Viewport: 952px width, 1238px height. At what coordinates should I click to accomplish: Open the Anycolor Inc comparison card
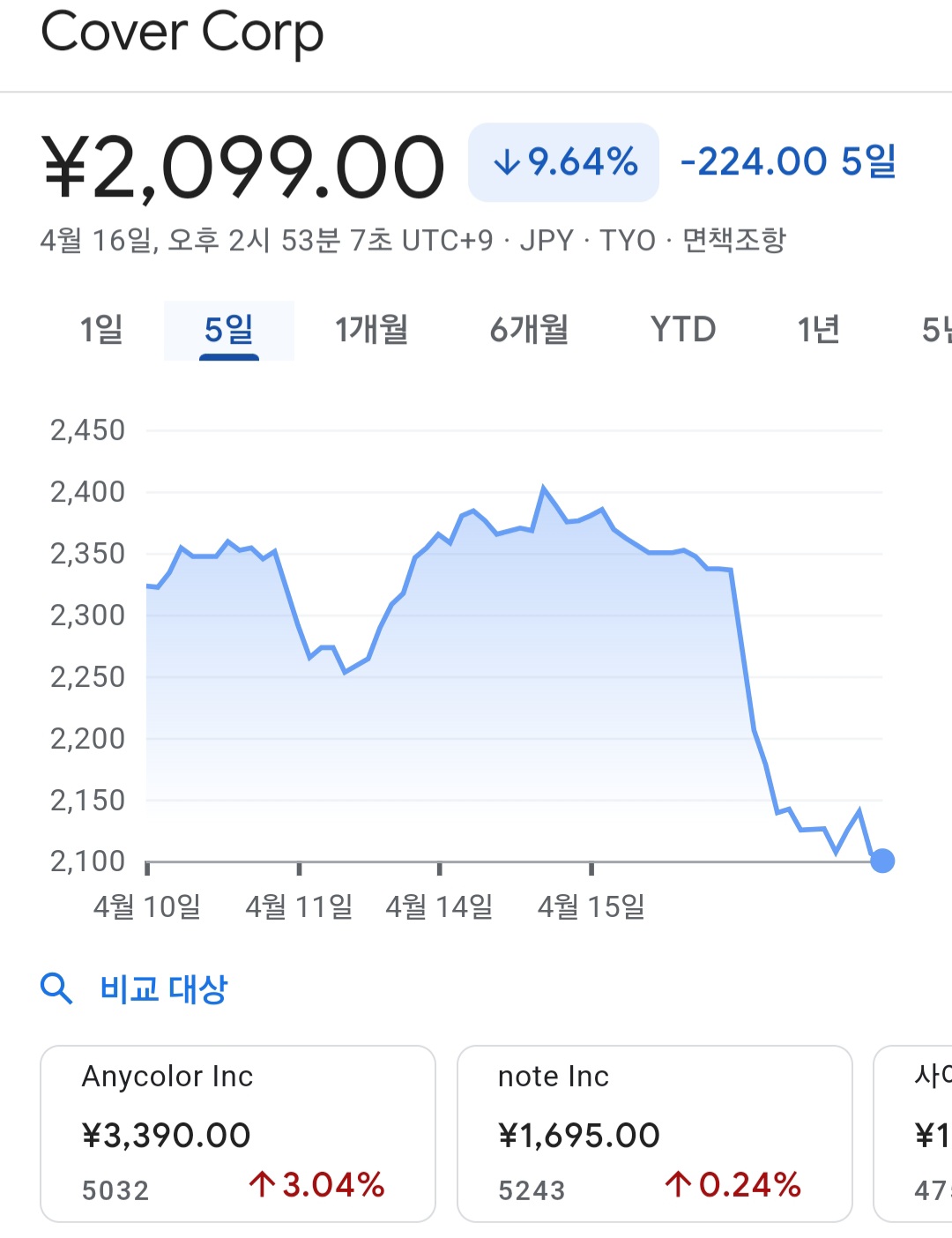[x=238, y=1133]
